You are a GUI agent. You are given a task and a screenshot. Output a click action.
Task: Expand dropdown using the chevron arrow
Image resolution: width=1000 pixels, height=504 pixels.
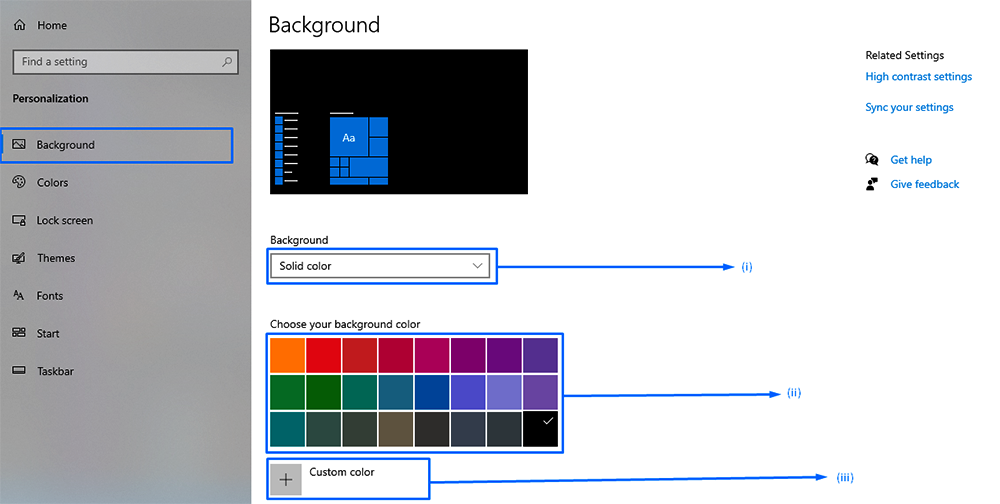tap(477, 266)
